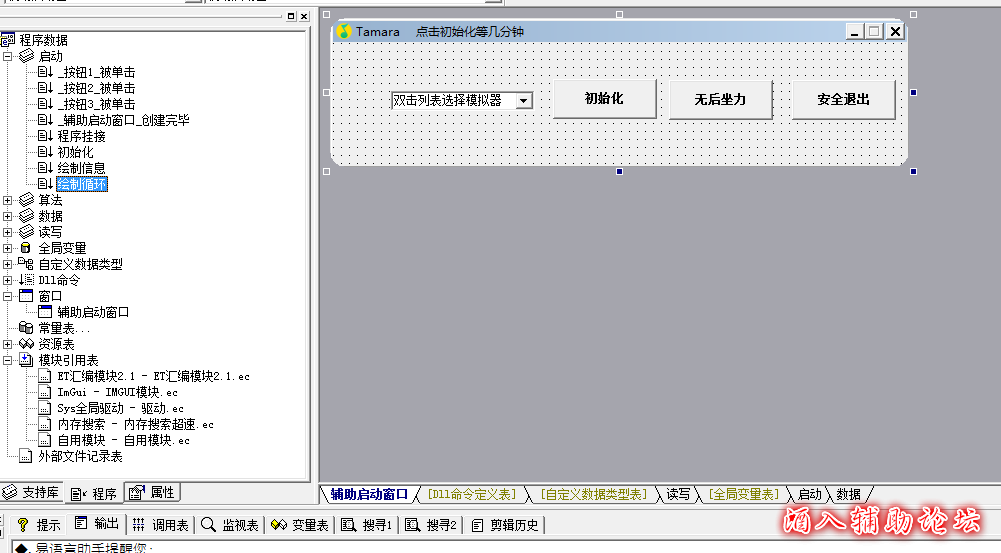Open the 输出 output tab

click(x=97, y=524)
